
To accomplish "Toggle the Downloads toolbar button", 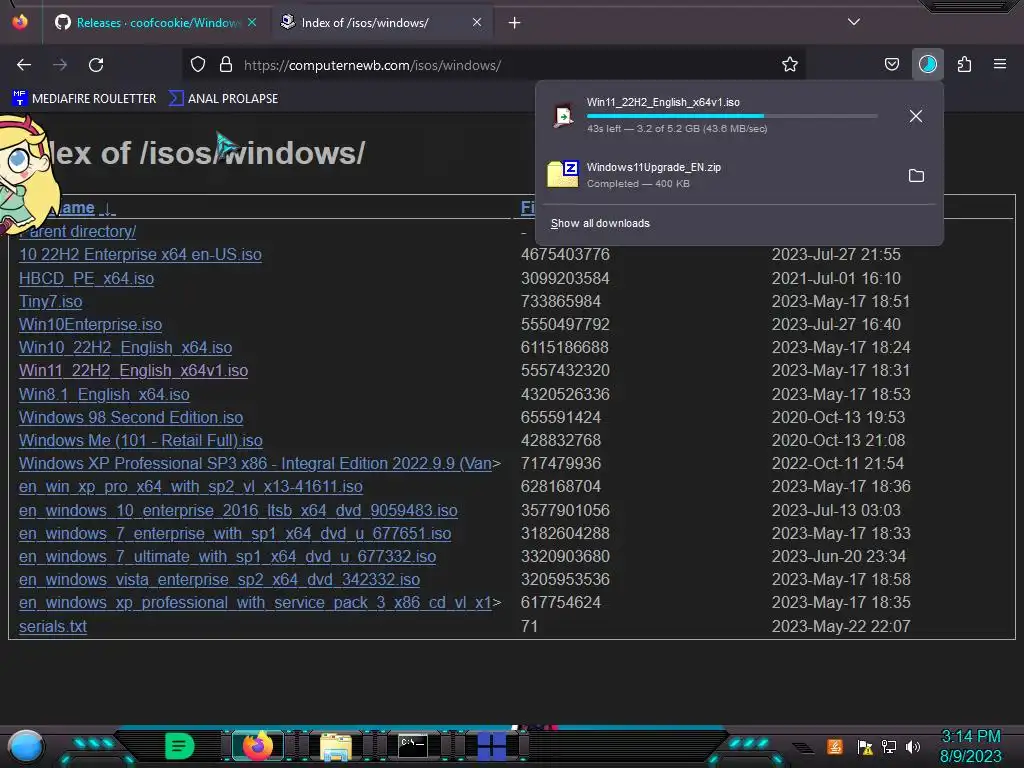I will [x=927, y=65].
